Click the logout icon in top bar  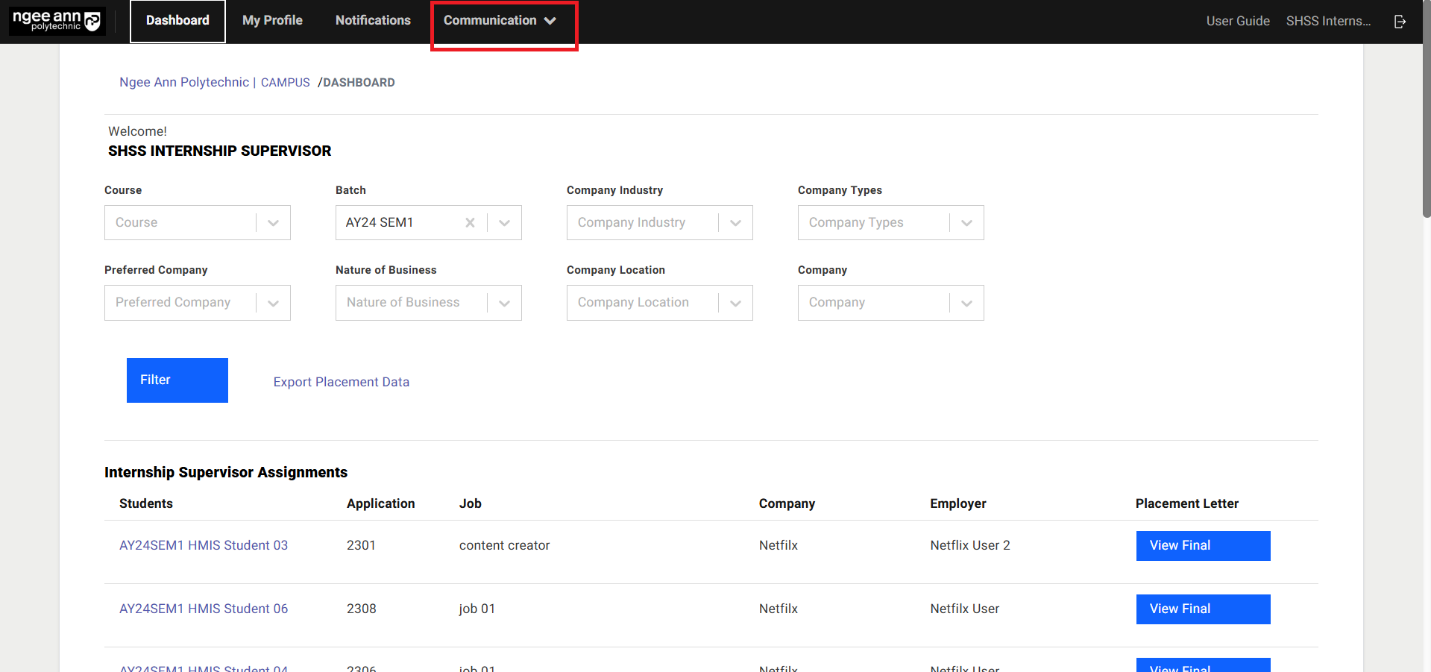pyautogui.click(x=1400, y=21)
